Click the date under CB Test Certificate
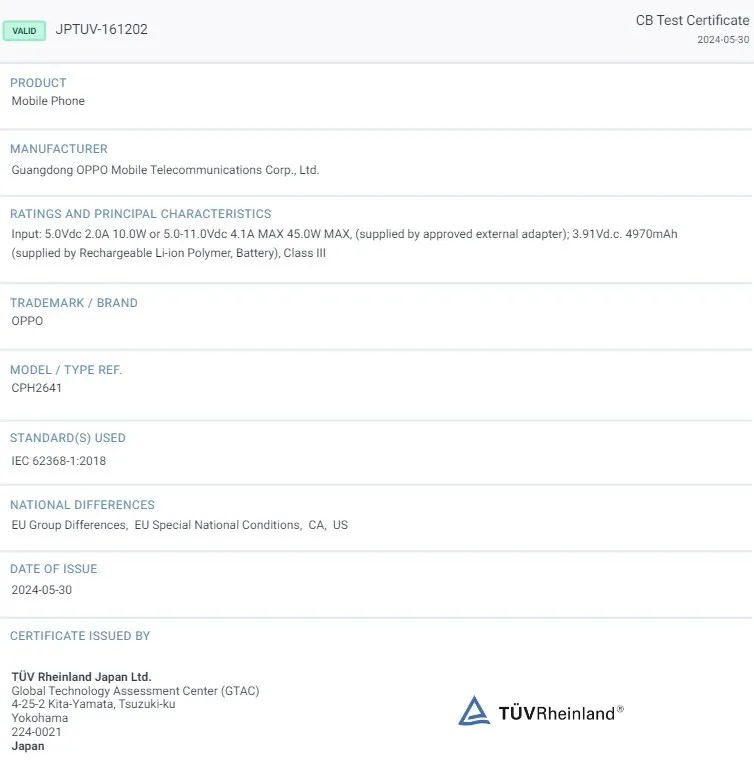This screenshot has width=754, height=760. point(722,40)
